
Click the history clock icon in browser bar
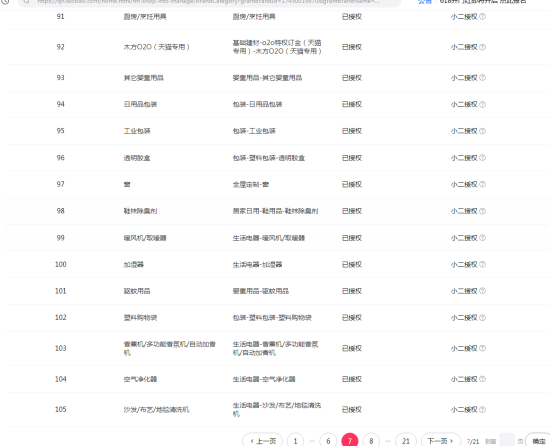pyautogui.click(x=5, y=2)
